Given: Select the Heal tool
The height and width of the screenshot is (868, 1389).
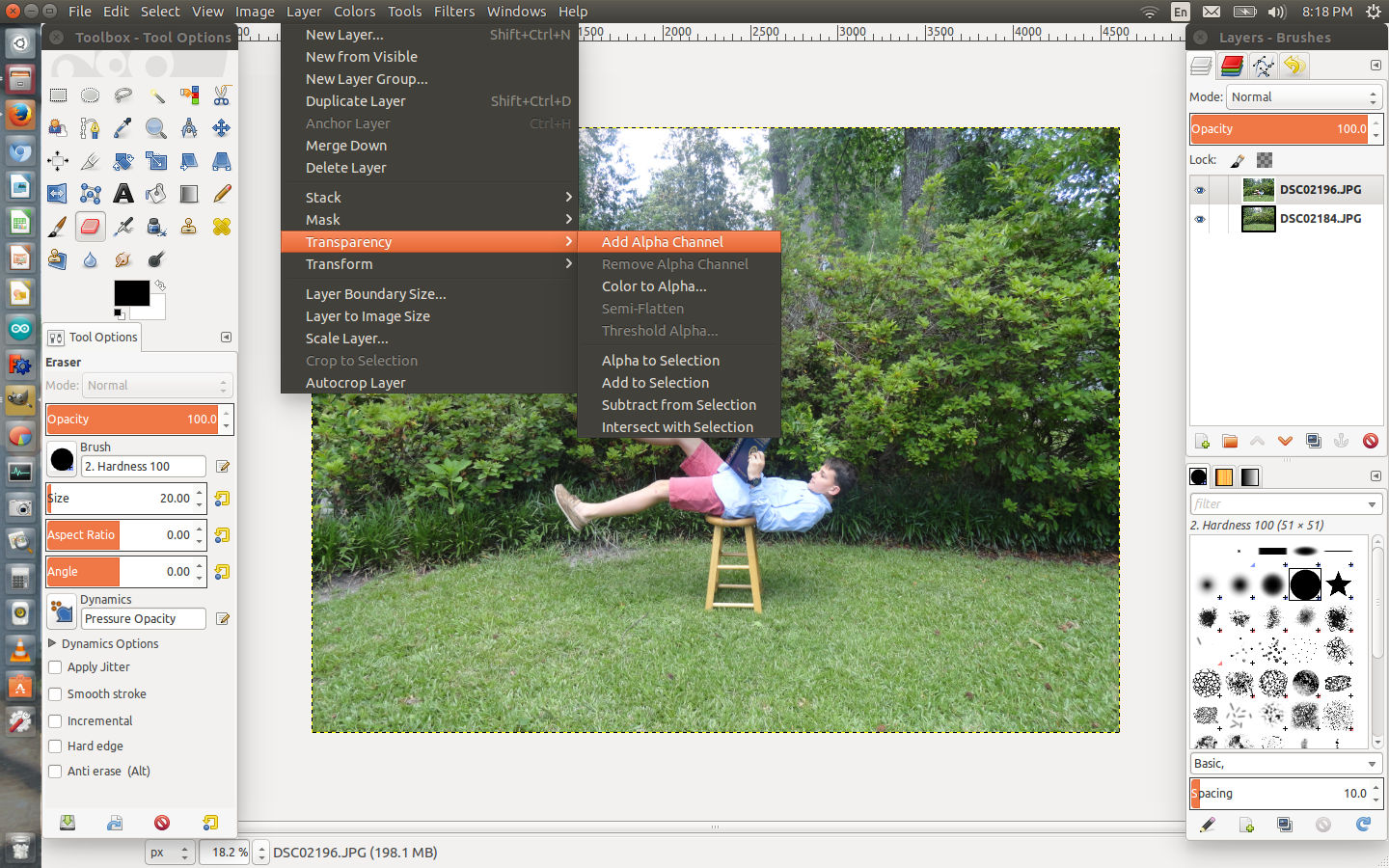Looking at the screenshot, I should (222, 227).
